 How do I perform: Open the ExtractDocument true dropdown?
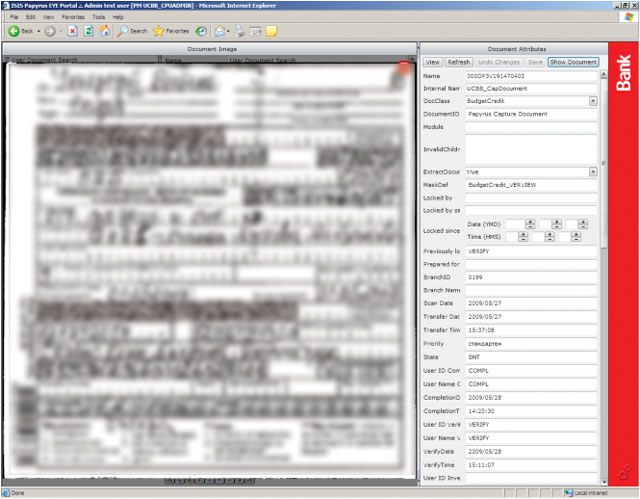(593, 172)
